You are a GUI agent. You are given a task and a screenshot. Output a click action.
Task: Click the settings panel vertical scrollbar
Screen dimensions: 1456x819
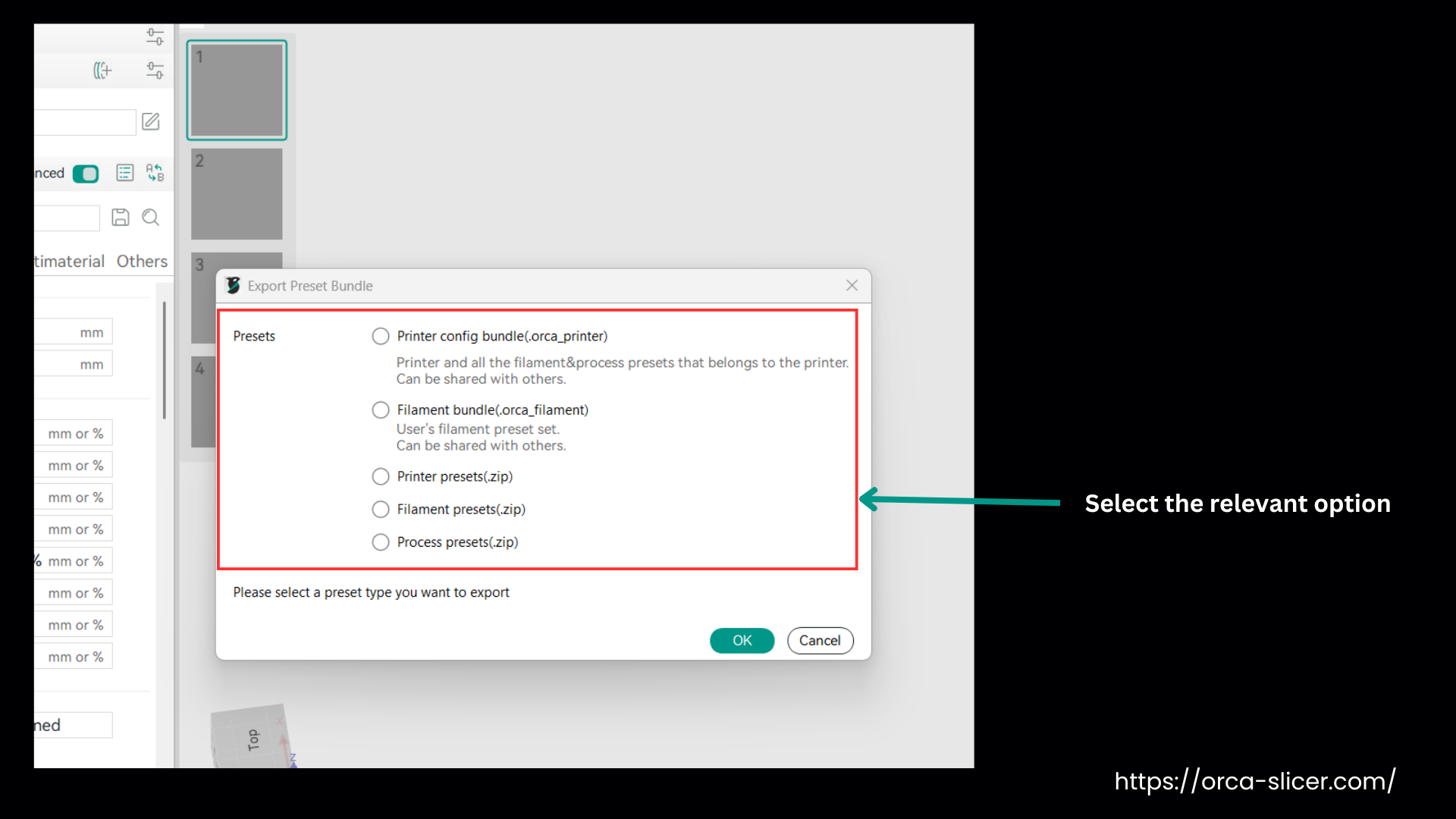164,360
